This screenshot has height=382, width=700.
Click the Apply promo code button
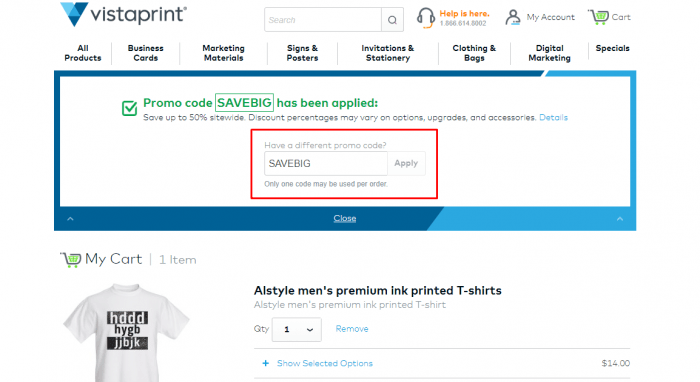[x=406, y=163]
